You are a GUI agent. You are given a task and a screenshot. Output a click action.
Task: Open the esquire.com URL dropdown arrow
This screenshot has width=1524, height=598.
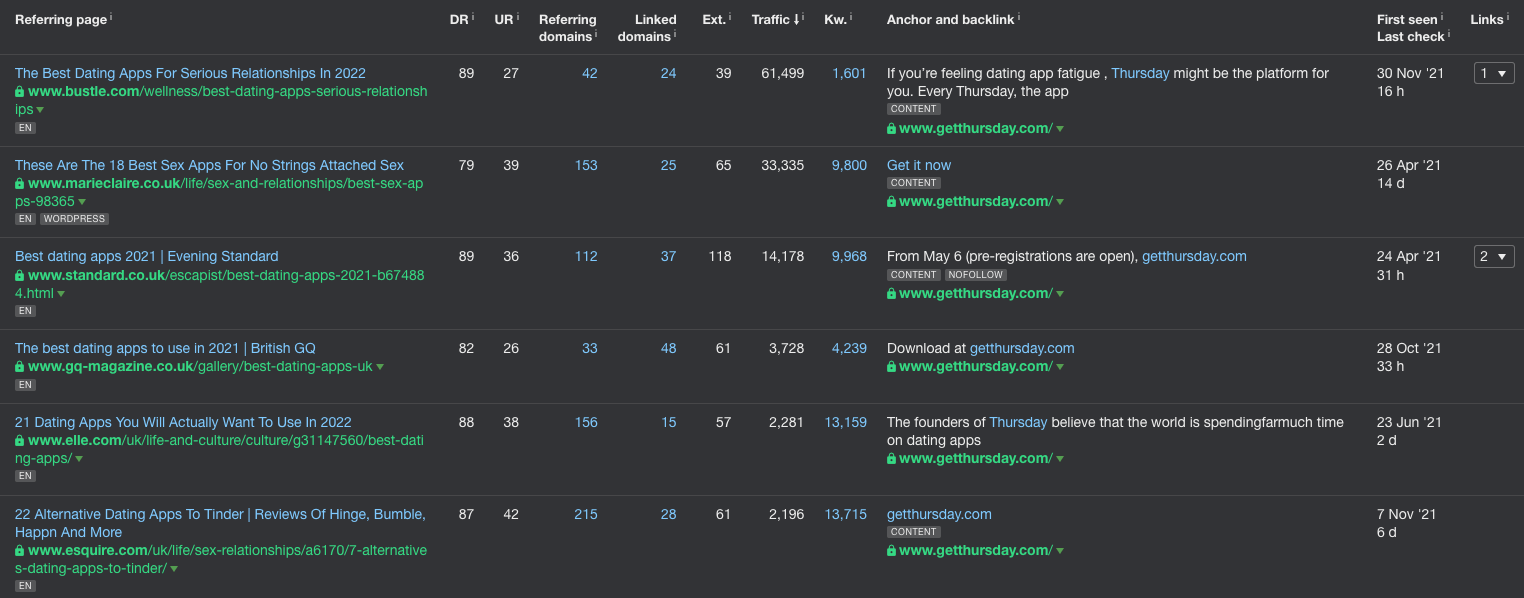click(174, 569)
